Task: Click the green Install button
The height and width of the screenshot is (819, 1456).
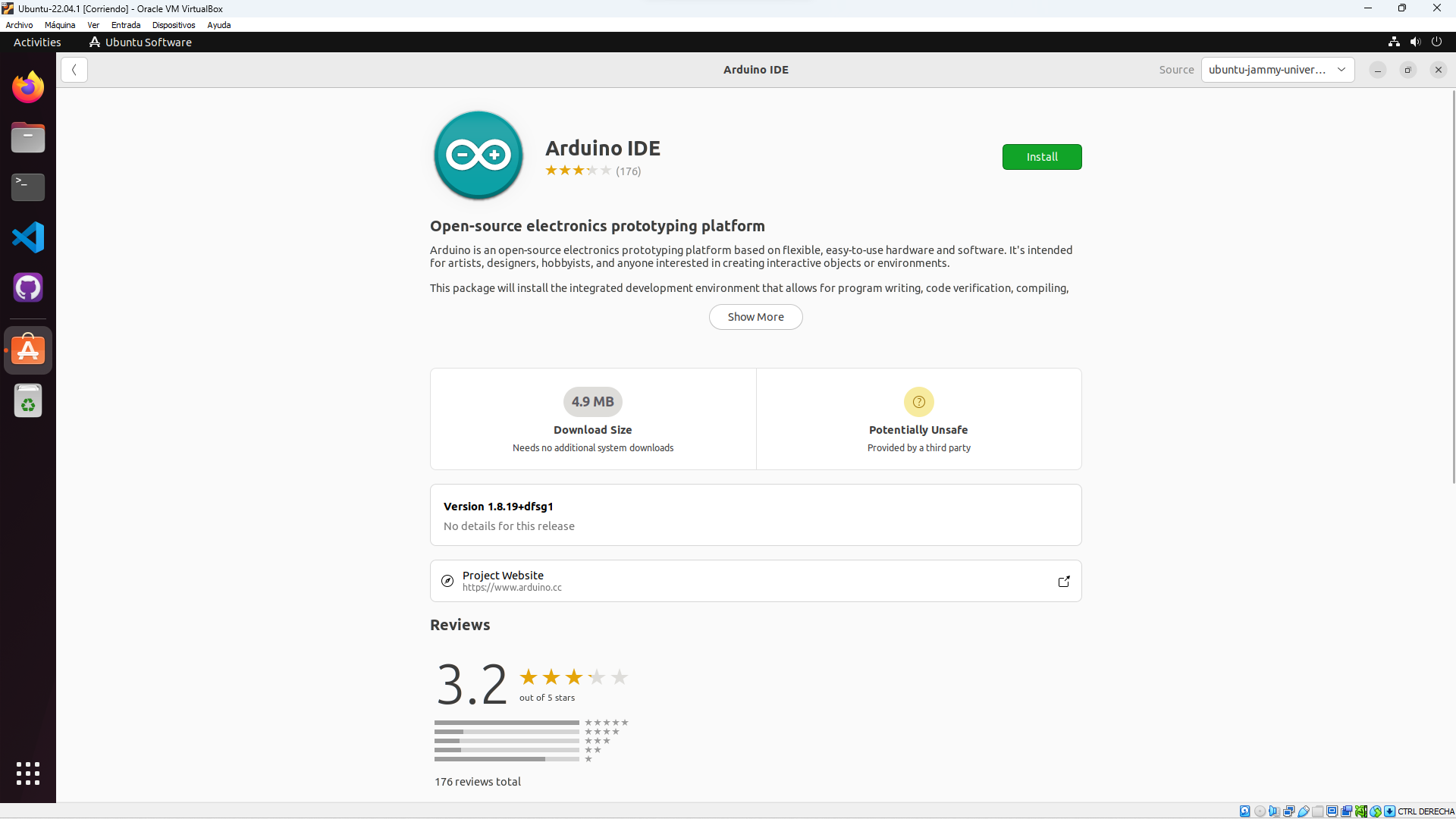Action: [1041, 157]
